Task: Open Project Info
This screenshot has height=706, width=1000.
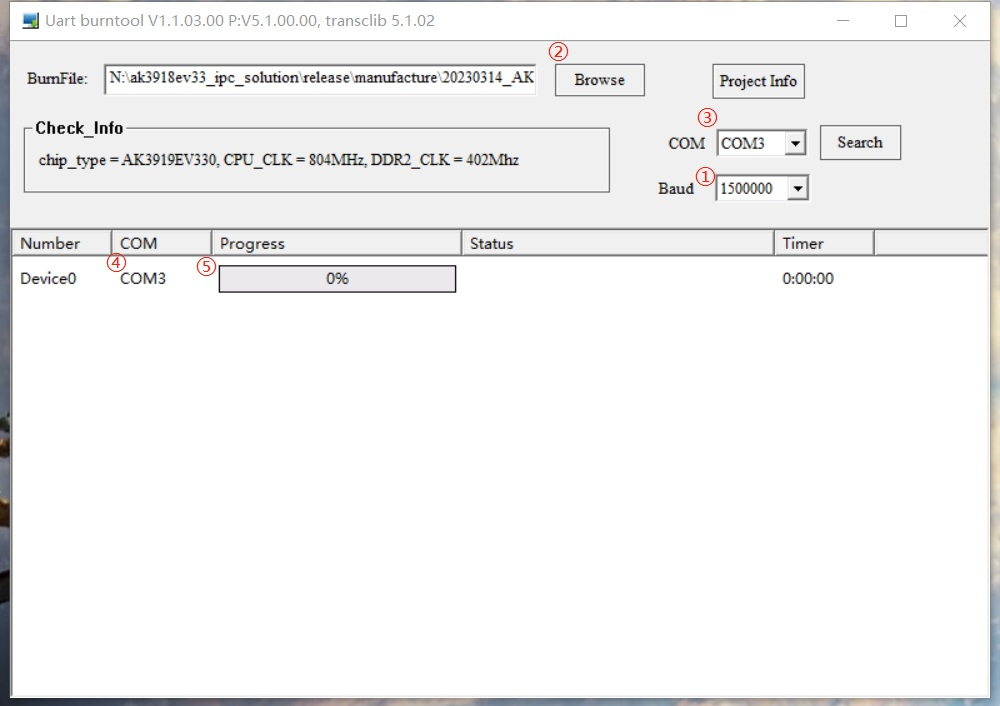Action: click(758, 81)
